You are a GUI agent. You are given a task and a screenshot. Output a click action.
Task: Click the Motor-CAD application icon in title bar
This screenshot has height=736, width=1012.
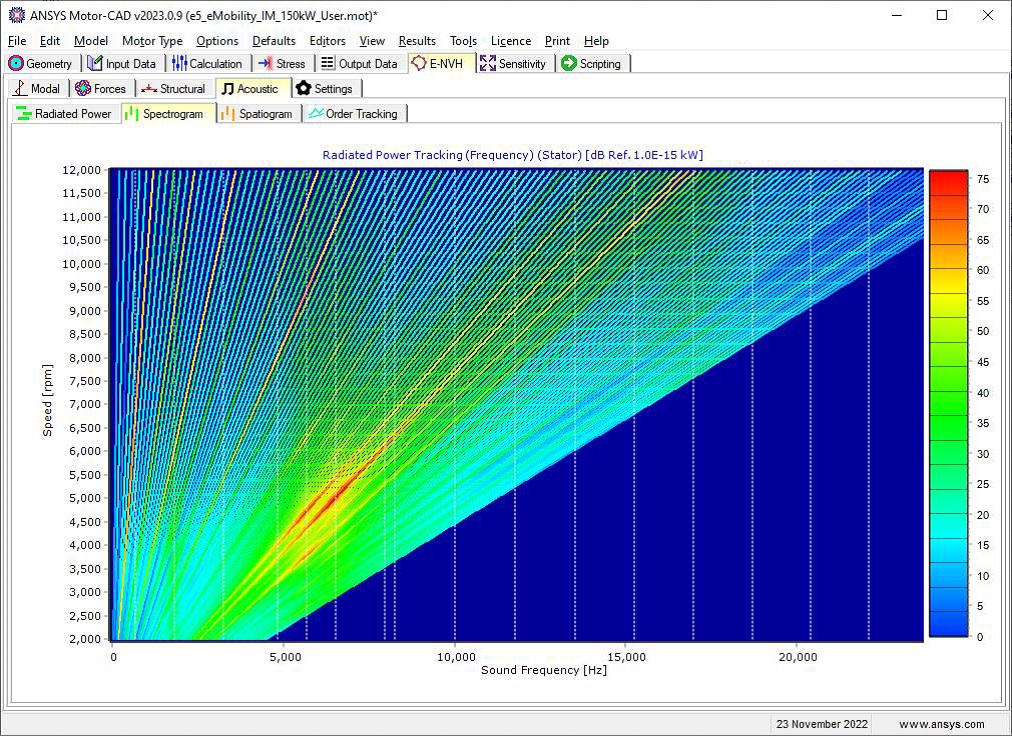point(17,15)
